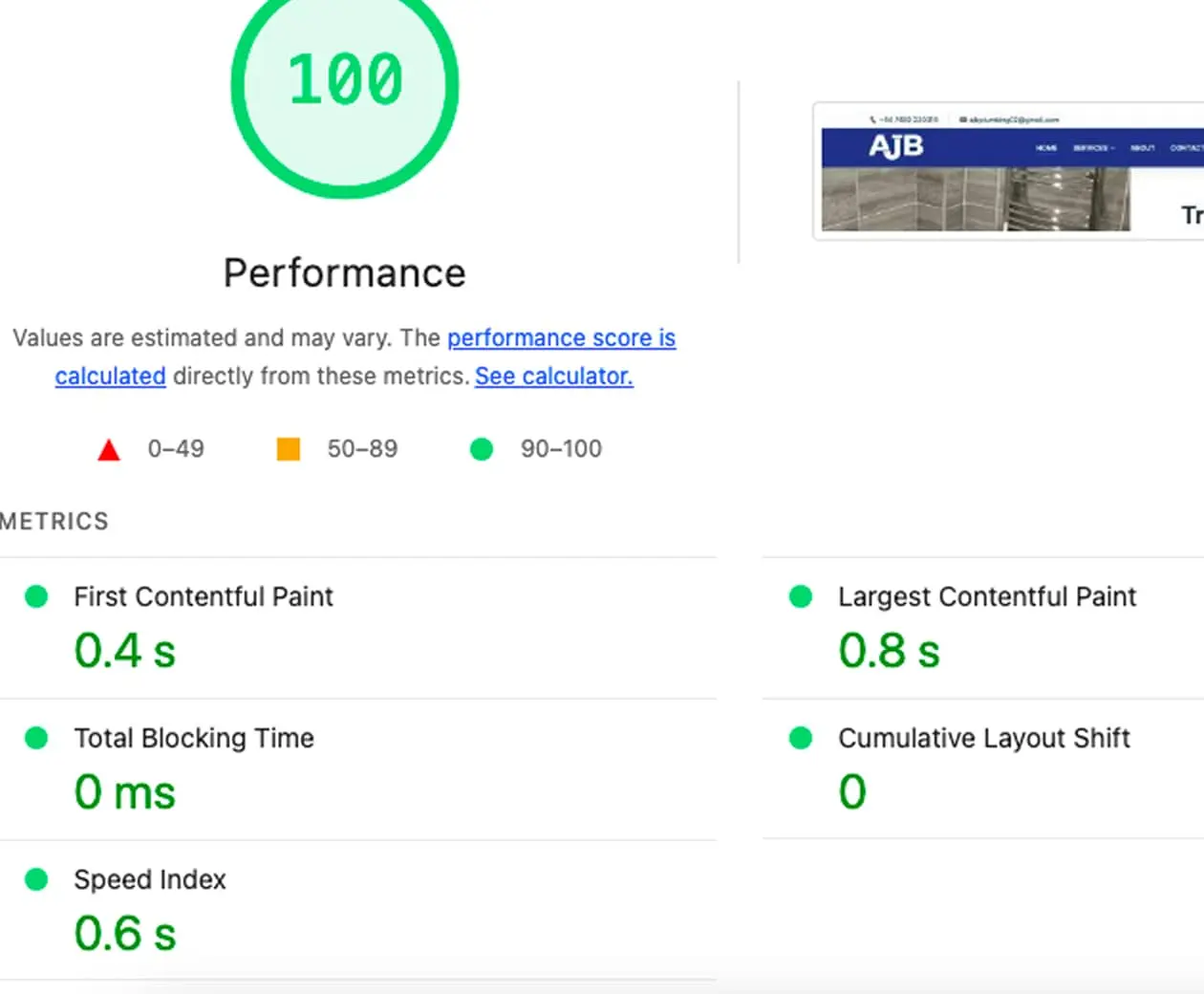
Task: Click the phone icon in the site preview
Action: [872, 118]
